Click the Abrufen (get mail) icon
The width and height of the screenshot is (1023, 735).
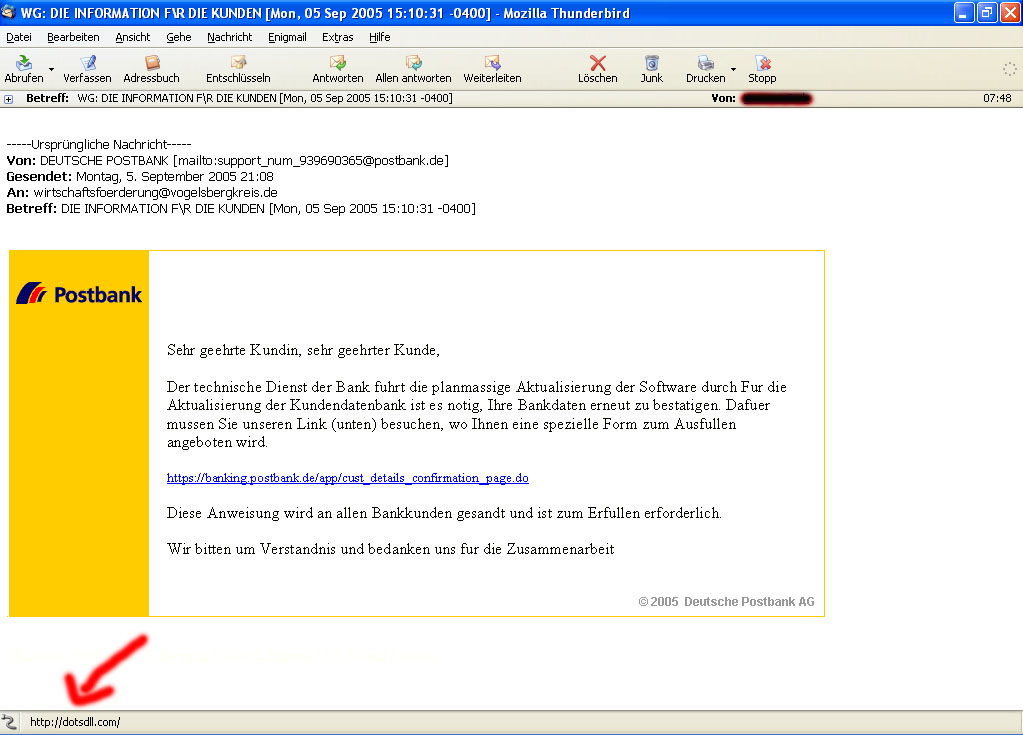click(x=24, y=63)
